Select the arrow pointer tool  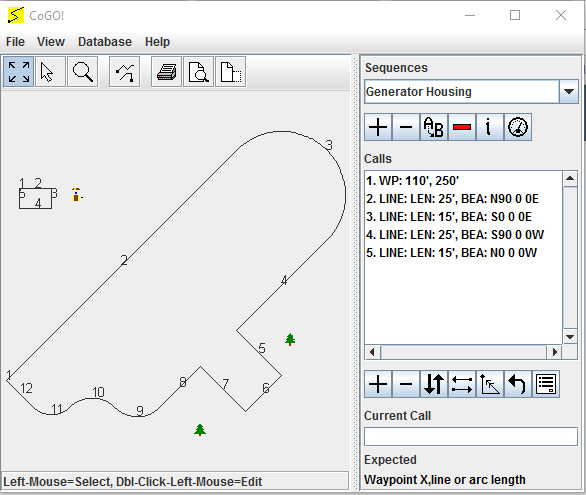click(50, 72)
